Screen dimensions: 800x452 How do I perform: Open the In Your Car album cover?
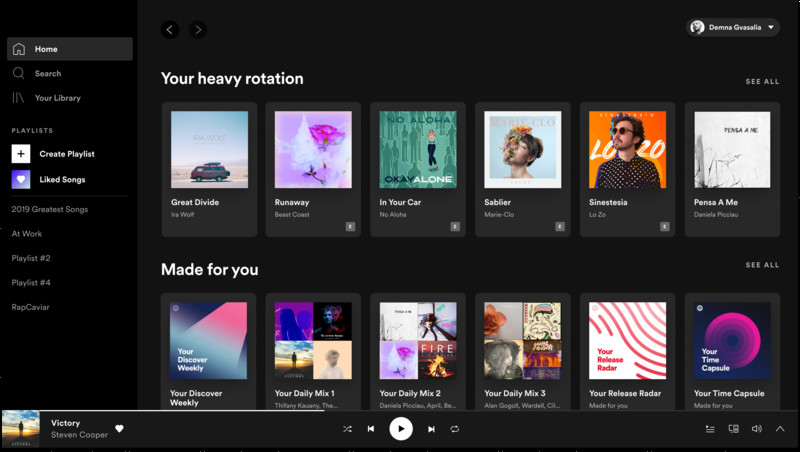[418, 149]
